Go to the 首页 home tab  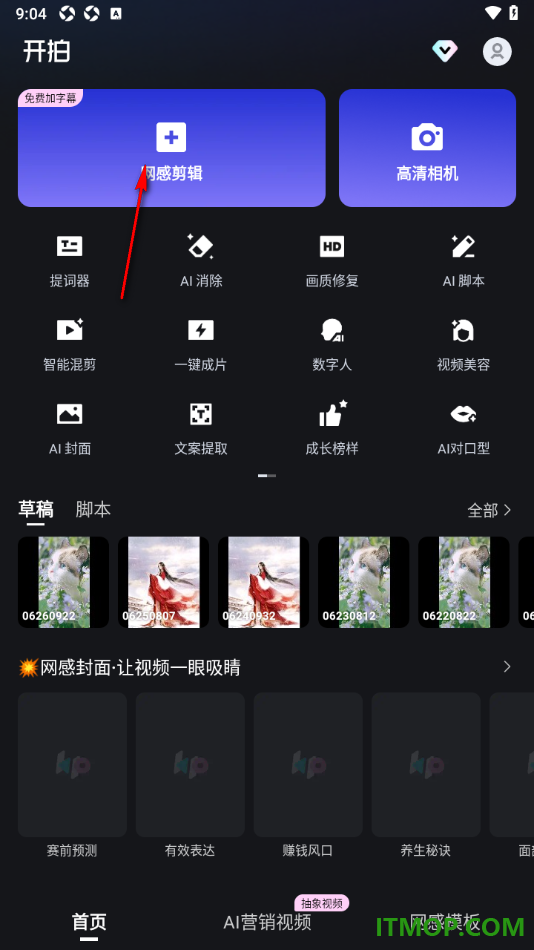89,922
